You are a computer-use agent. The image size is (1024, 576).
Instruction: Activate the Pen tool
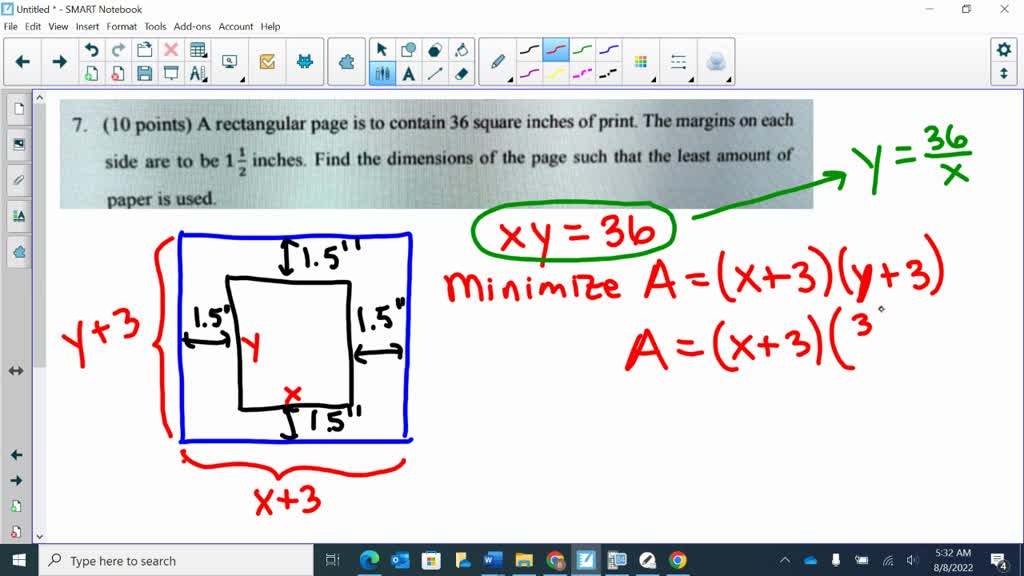click(x=496, y=61)
